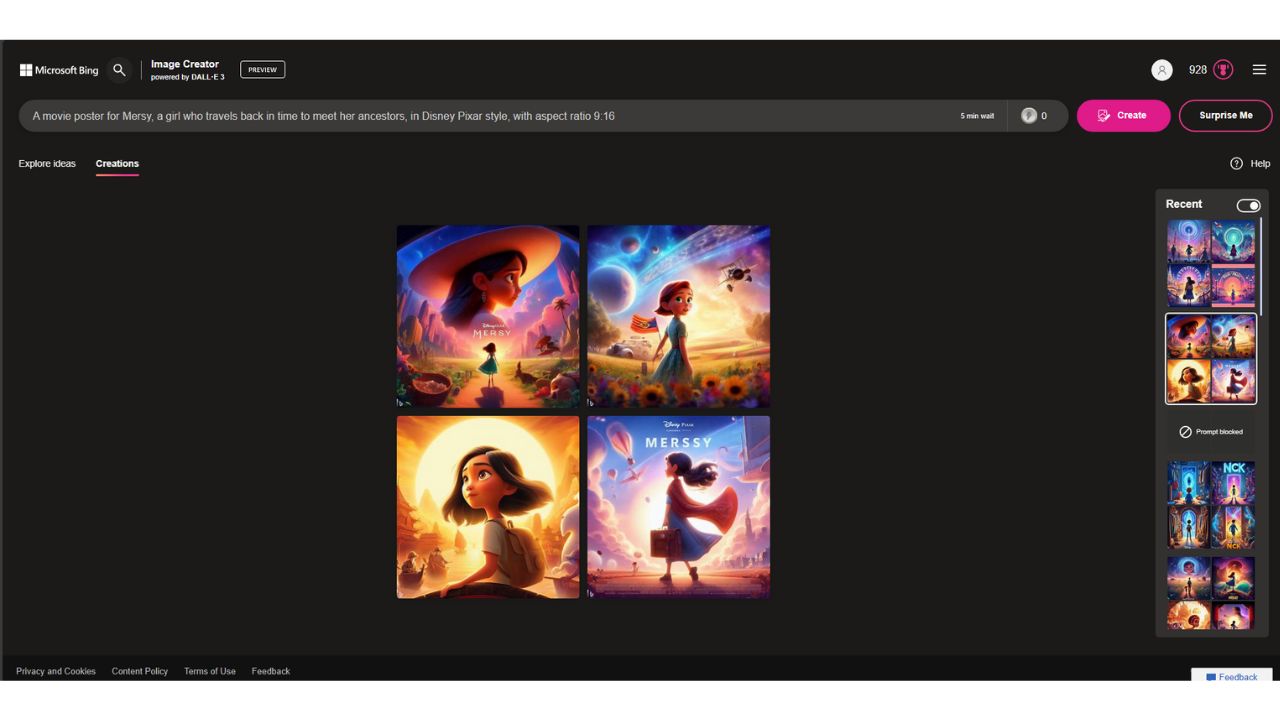Select the Creations tab
This screenshot has height=720, width=1280.
point(117,164)
